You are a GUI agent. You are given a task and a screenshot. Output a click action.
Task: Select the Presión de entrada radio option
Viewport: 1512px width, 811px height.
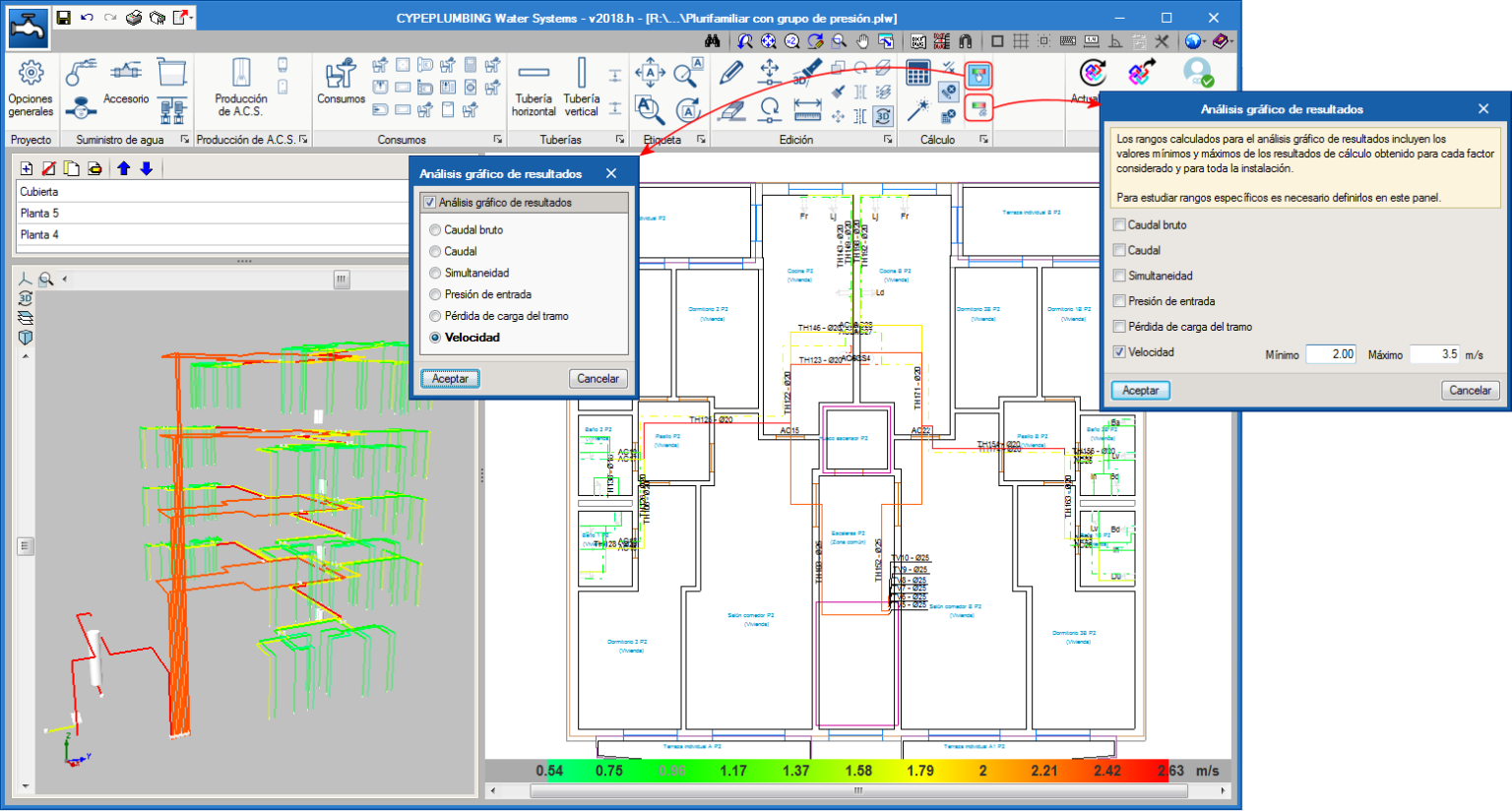point(435,294)
